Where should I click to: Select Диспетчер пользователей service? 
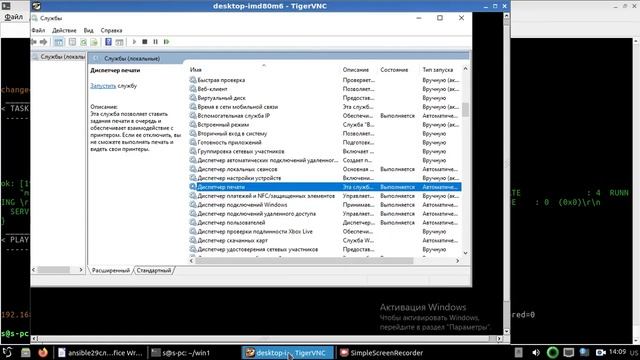231,222
